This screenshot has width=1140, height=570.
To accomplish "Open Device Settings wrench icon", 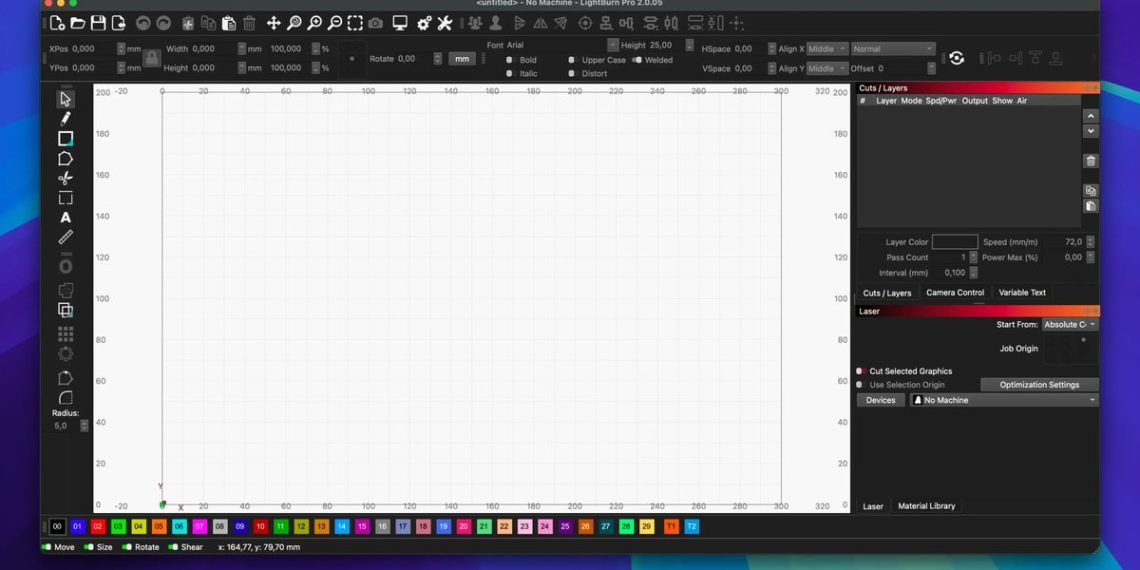I will (x=445, y=23).
